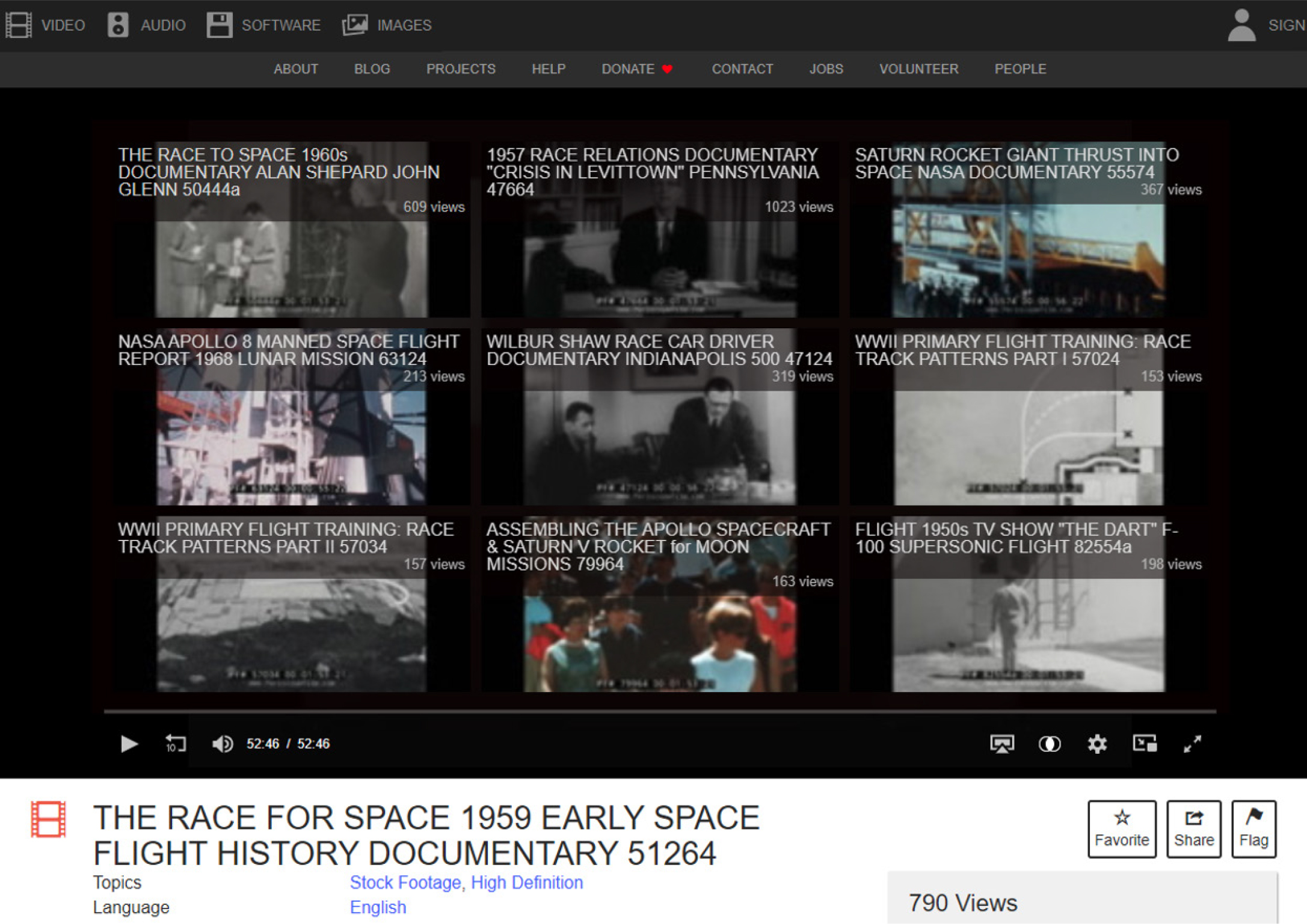1307x924 pixels.
Task: Click the DONATE link
Action: (628, 69)
